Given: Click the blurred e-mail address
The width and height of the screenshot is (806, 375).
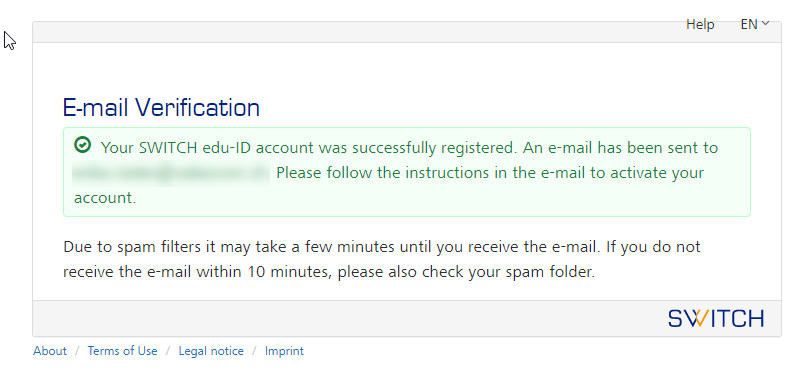Looking at the screenshot, I should tap(171, 173).
